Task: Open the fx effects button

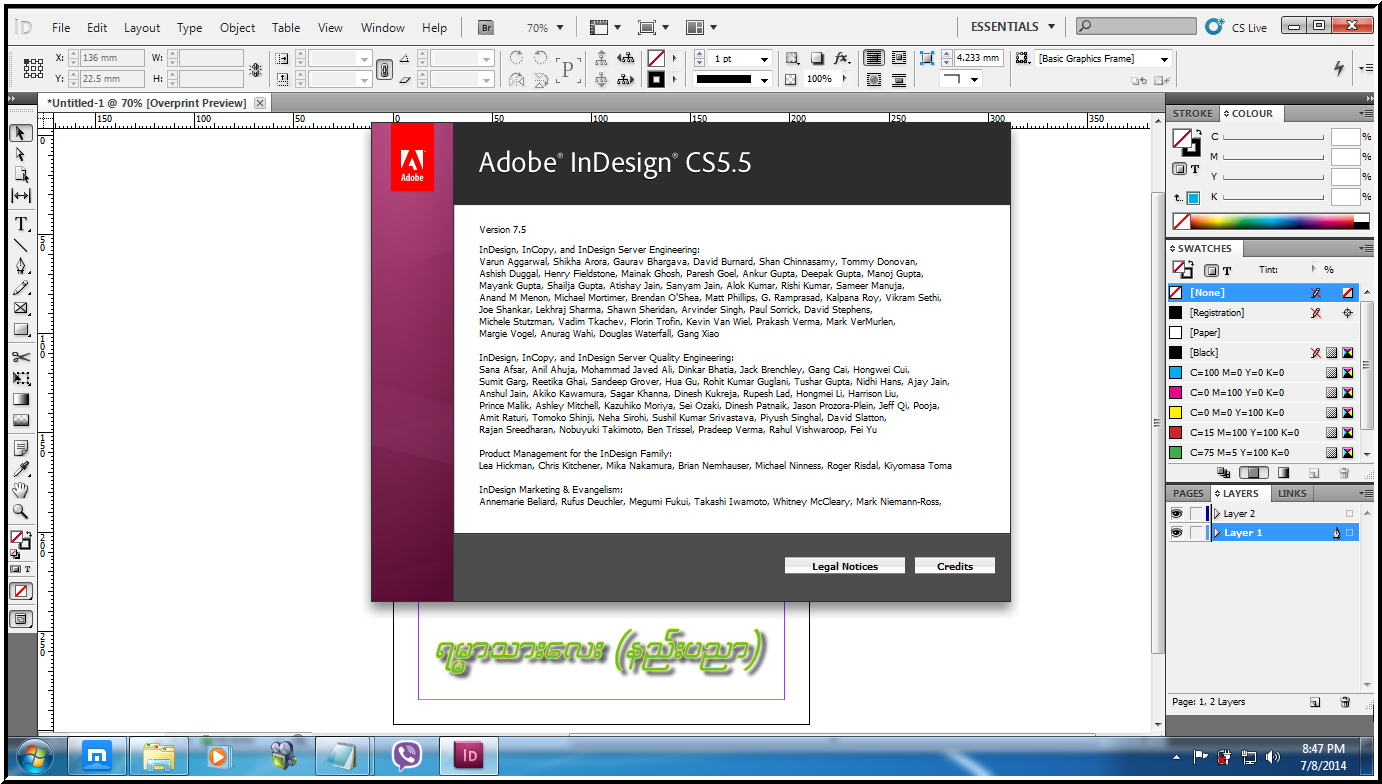Action: coord(842,58)
